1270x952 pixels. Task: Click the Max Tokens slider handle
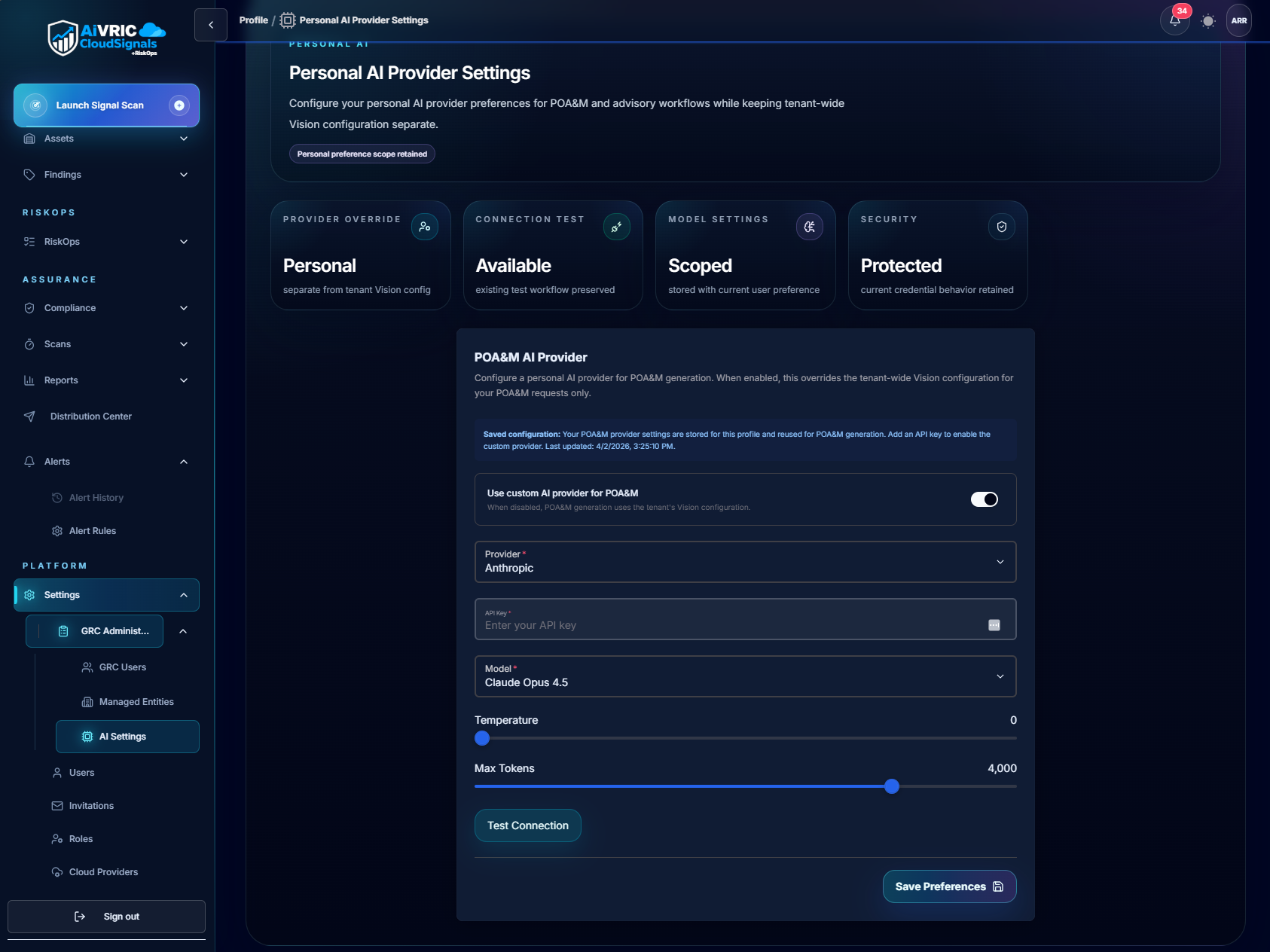(892, 786)
